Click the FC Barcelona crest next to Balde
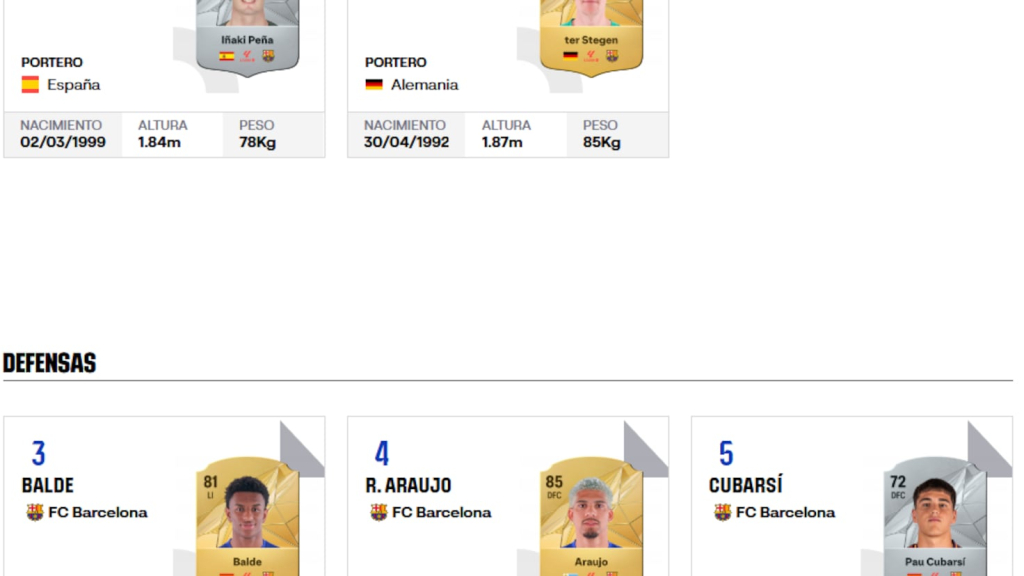The width and height of the screenshot is (1024, 576). pyautogui.click(x=35, y=513)
